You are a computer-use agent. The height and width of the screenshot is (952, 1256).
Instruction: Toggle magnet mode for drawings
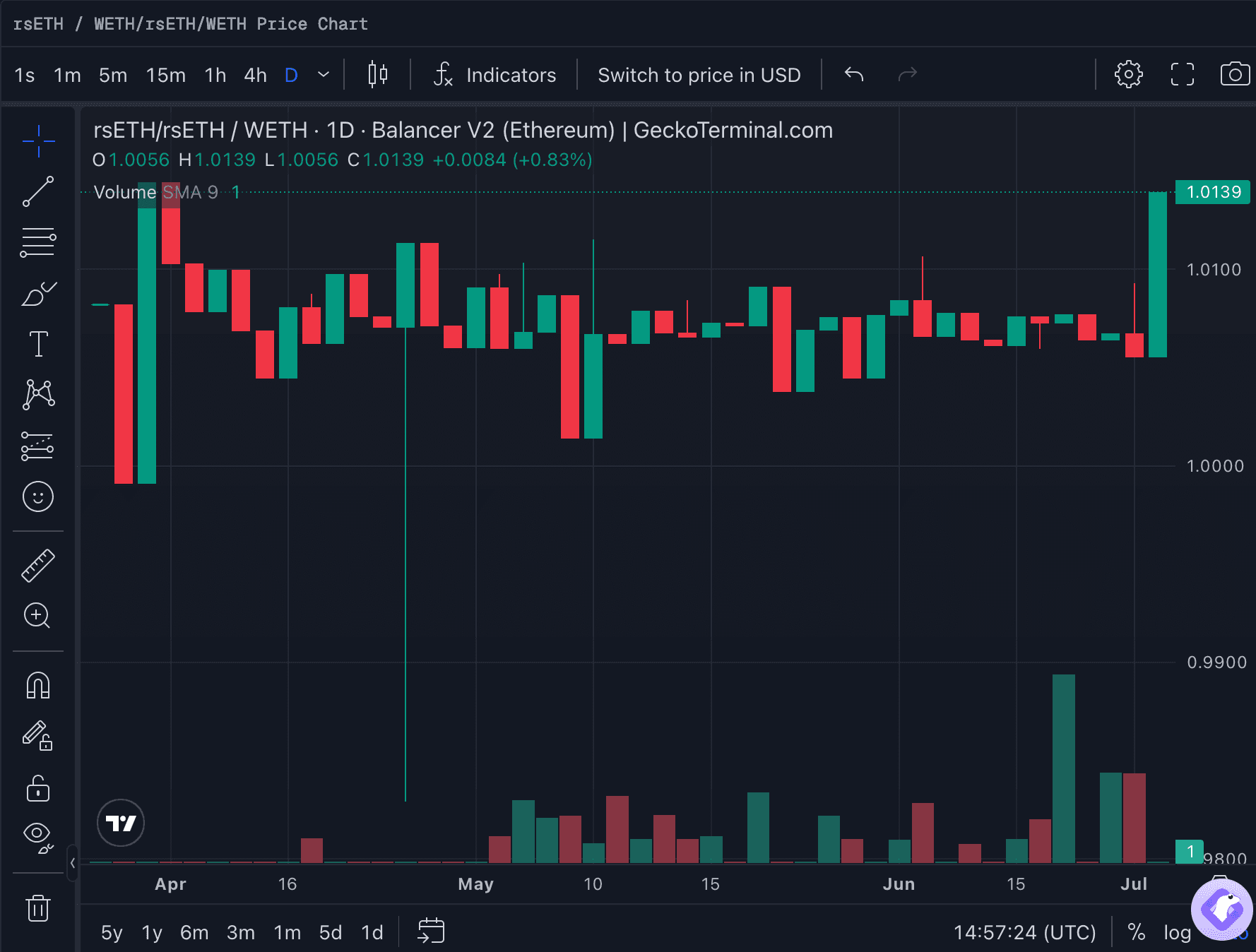(38, 686)
